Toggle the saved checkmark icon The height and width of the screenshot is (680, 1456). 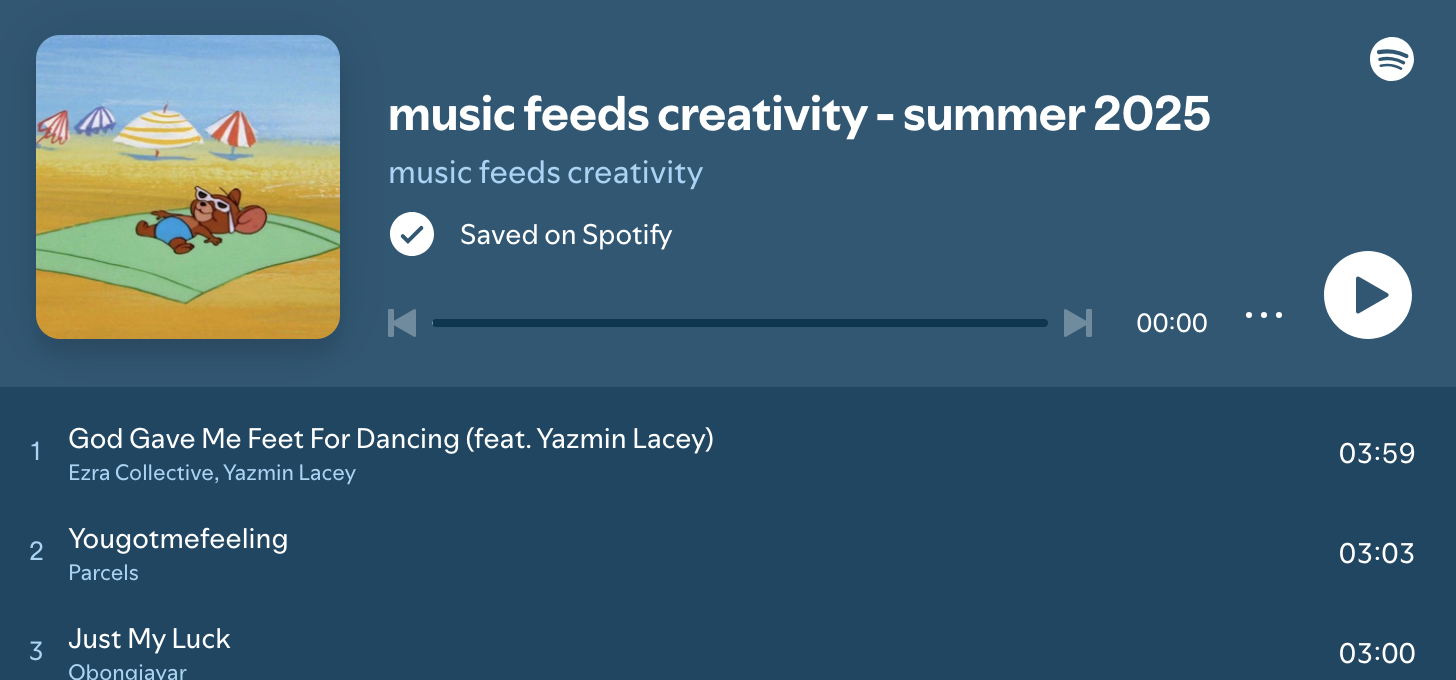pyautogui.click(x=412, y=235)
